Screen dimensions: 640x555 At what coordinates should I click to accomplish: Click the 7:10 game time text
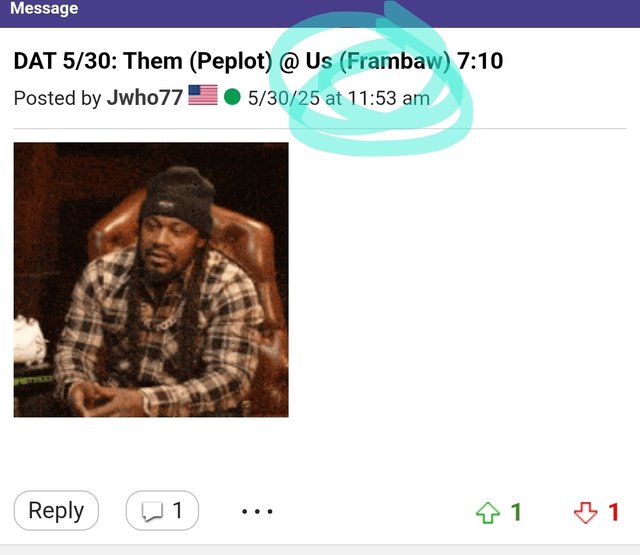click(x=480, y=61)
